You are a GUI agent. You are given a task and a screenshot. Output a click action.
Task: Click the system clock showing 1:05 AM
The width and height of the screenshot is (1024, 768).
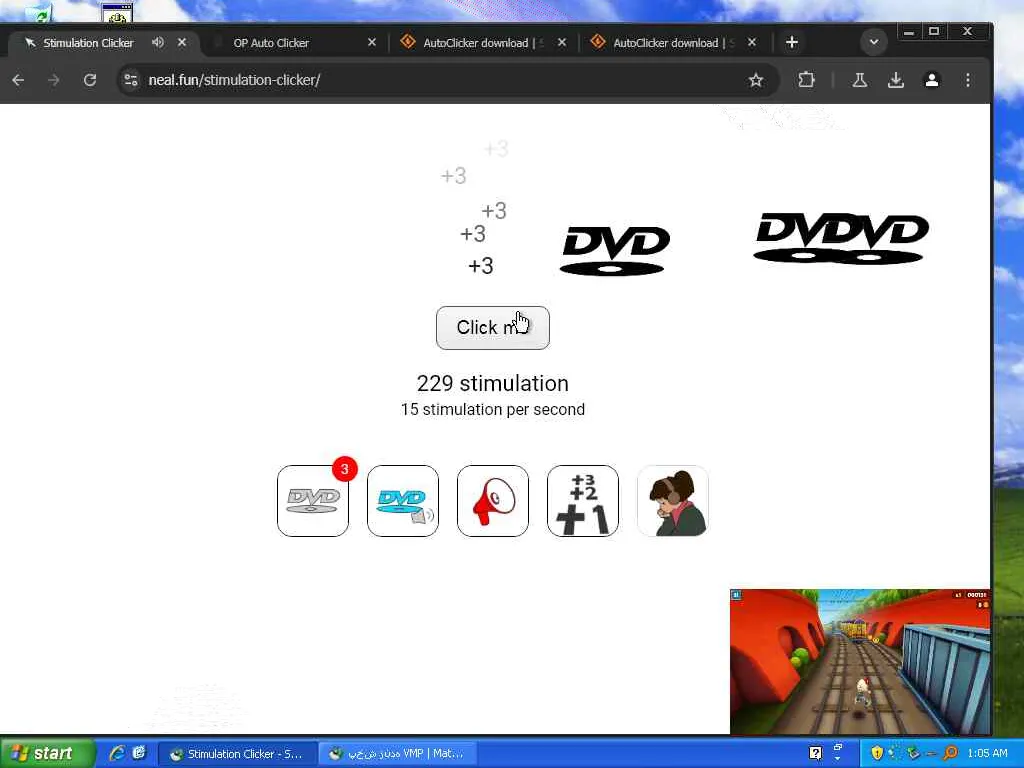[x=987, y=753]
